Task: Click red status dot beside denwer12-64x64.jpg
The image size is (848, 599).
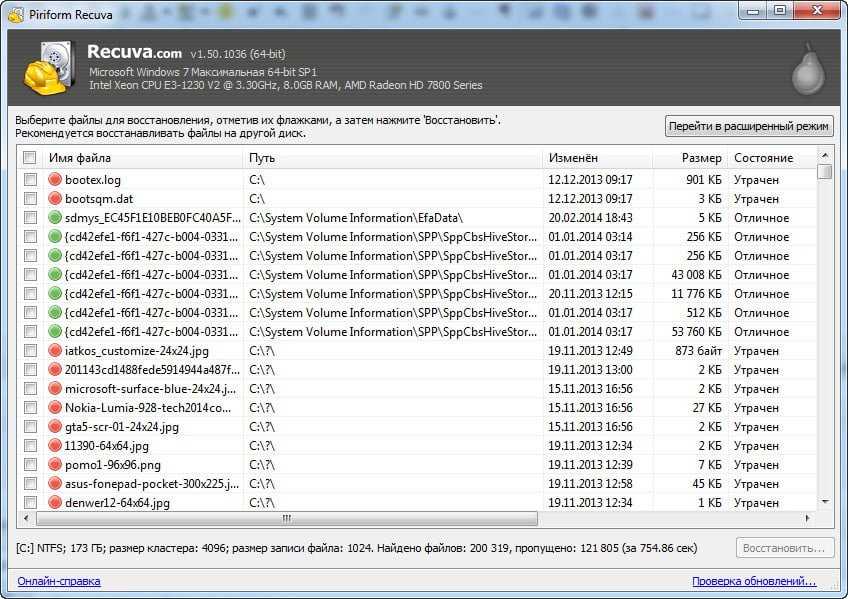Action: pos(55,503)
